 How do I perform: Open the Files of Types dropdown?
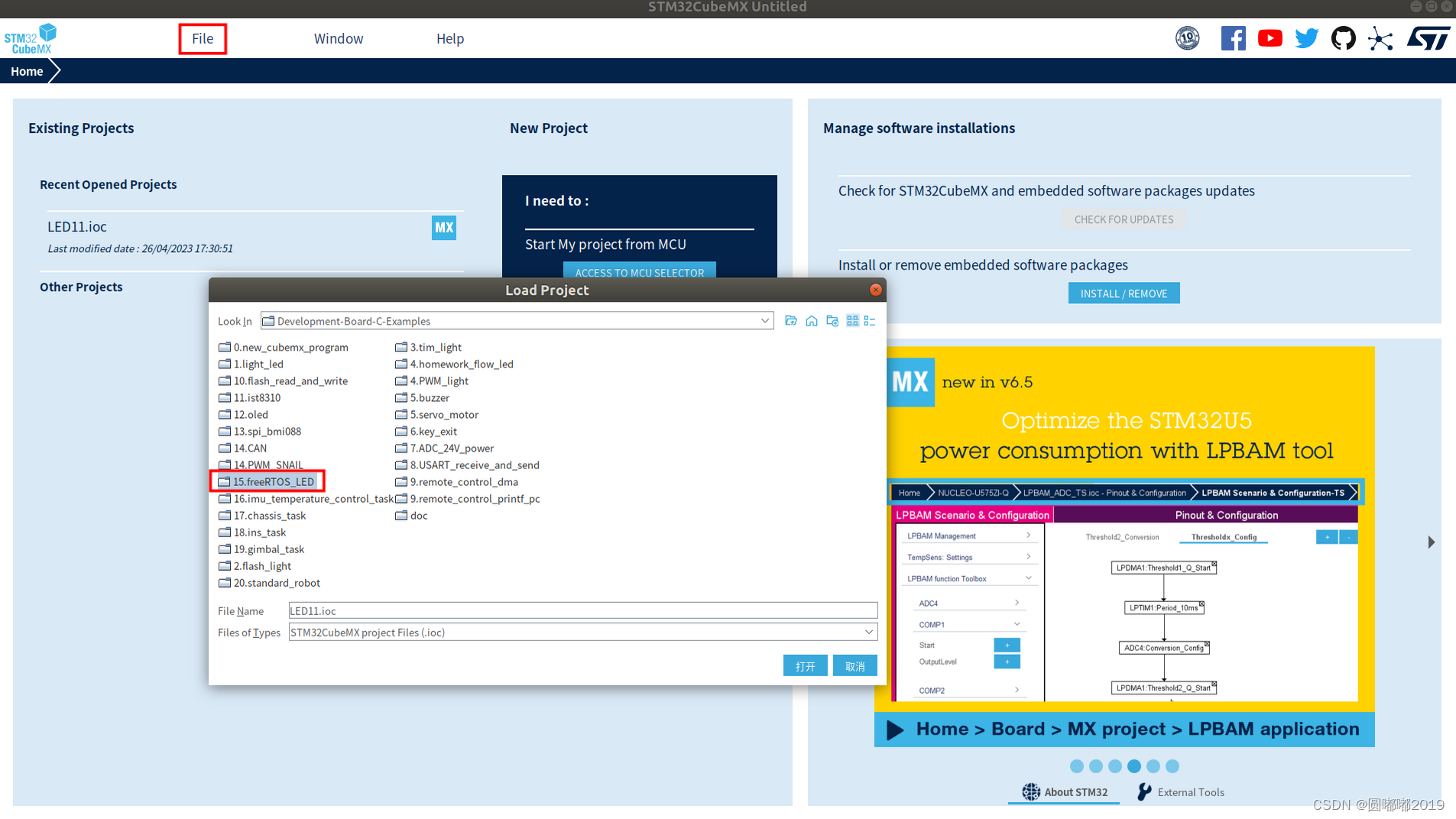pyautogui.click(x=868, y=632)
